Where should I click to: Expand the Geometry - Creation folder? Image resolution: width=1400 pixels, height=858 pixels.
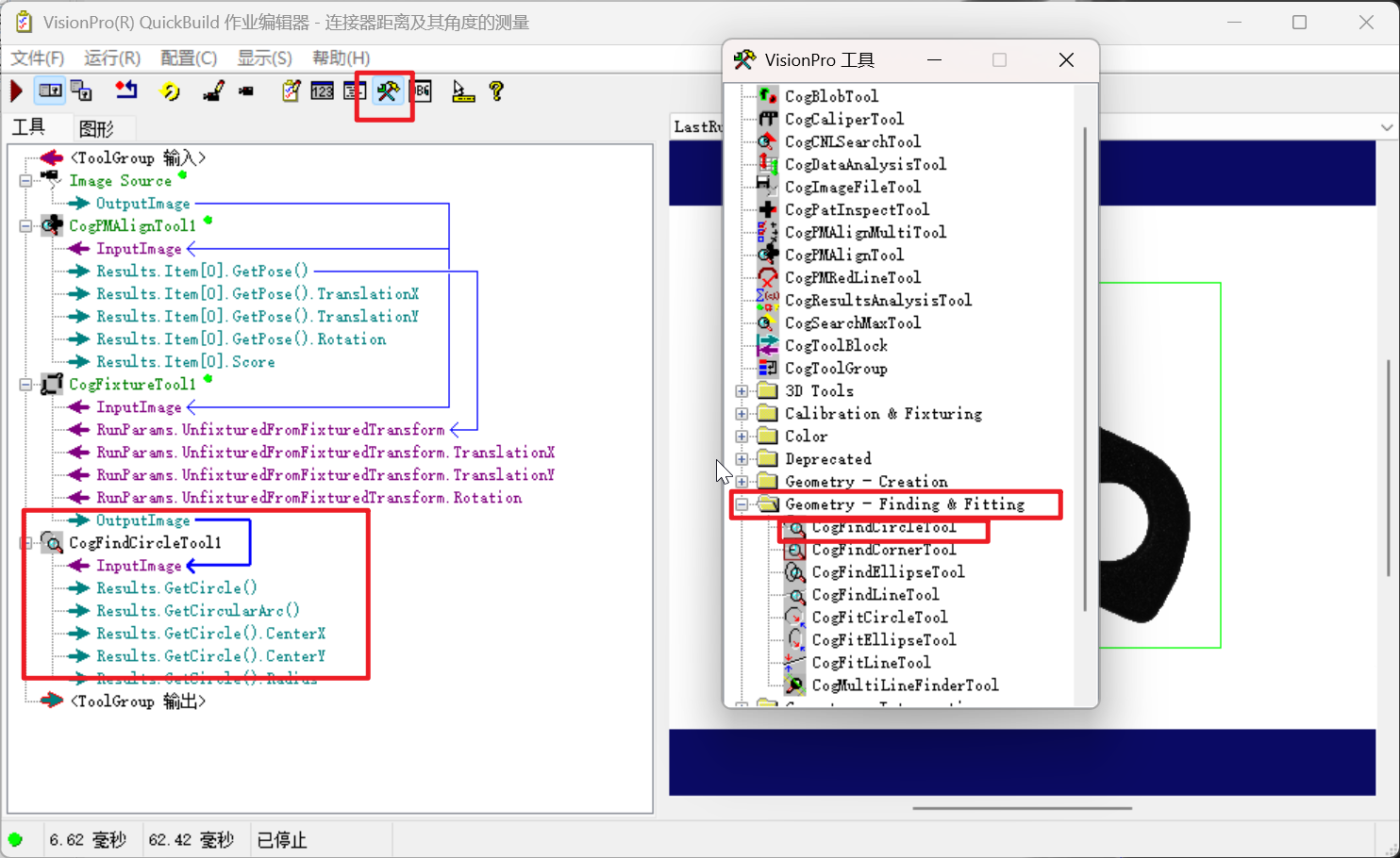coord(742,482)
